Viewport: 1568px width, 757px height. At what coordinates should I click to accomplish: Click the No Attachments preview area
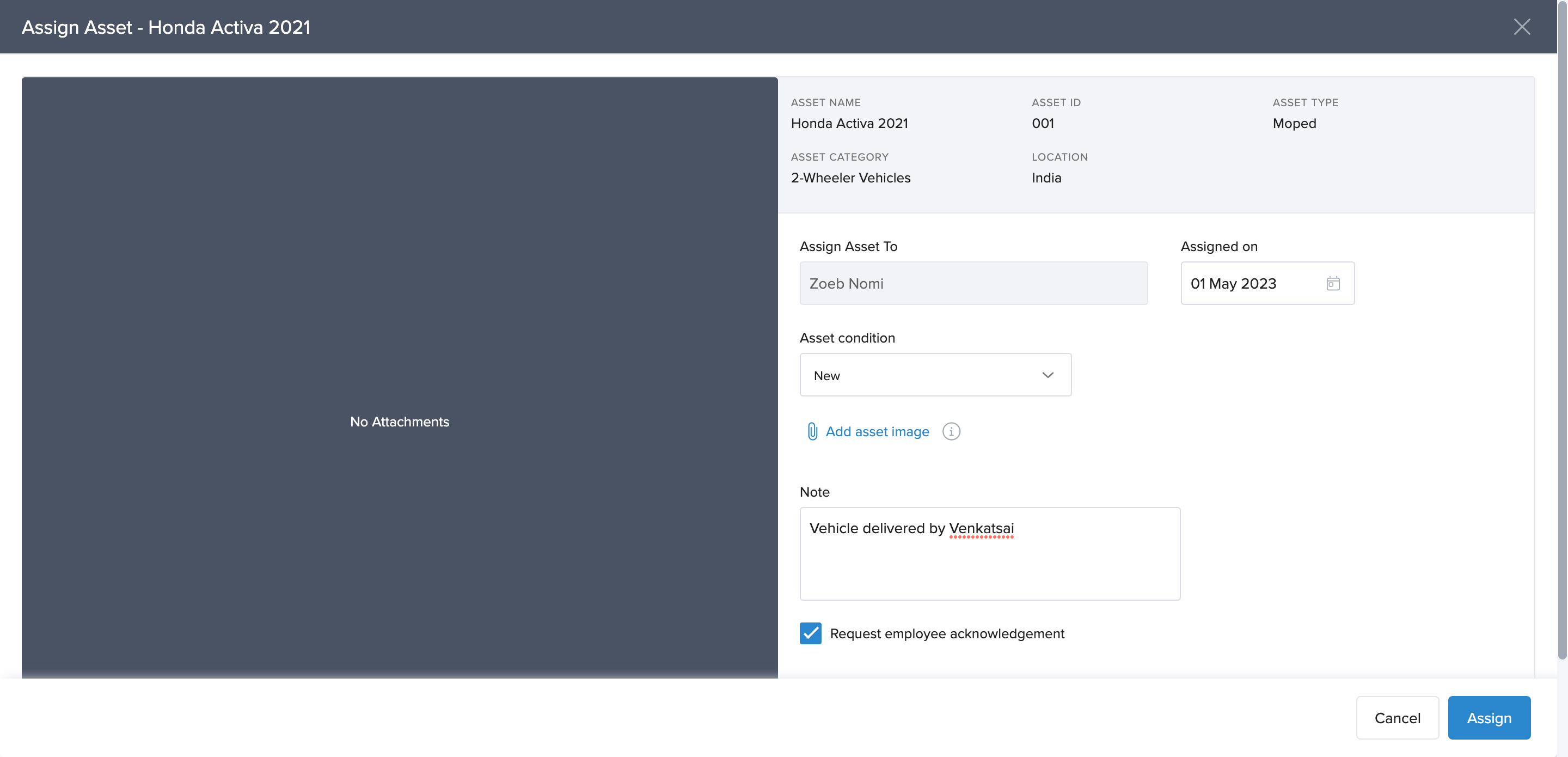tap(399, 422)
